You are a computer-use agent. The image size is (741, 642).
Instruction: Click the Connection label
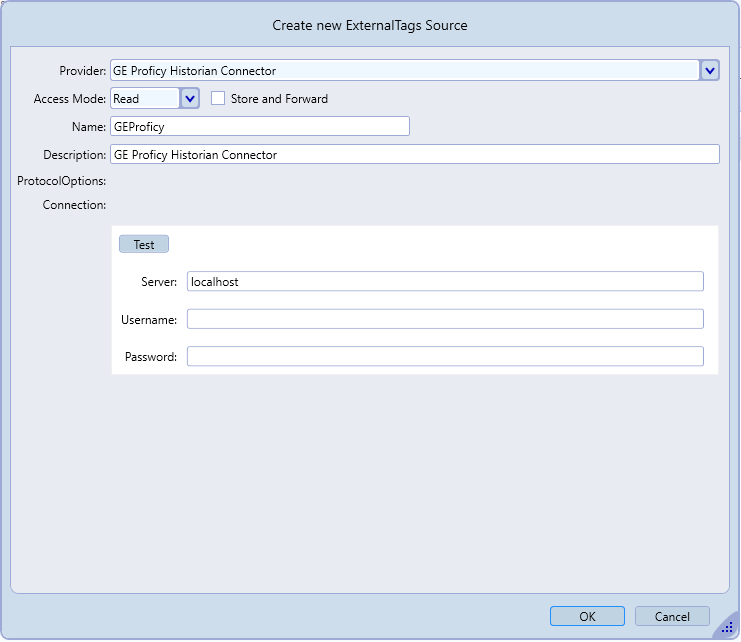[x=74, y=205]
